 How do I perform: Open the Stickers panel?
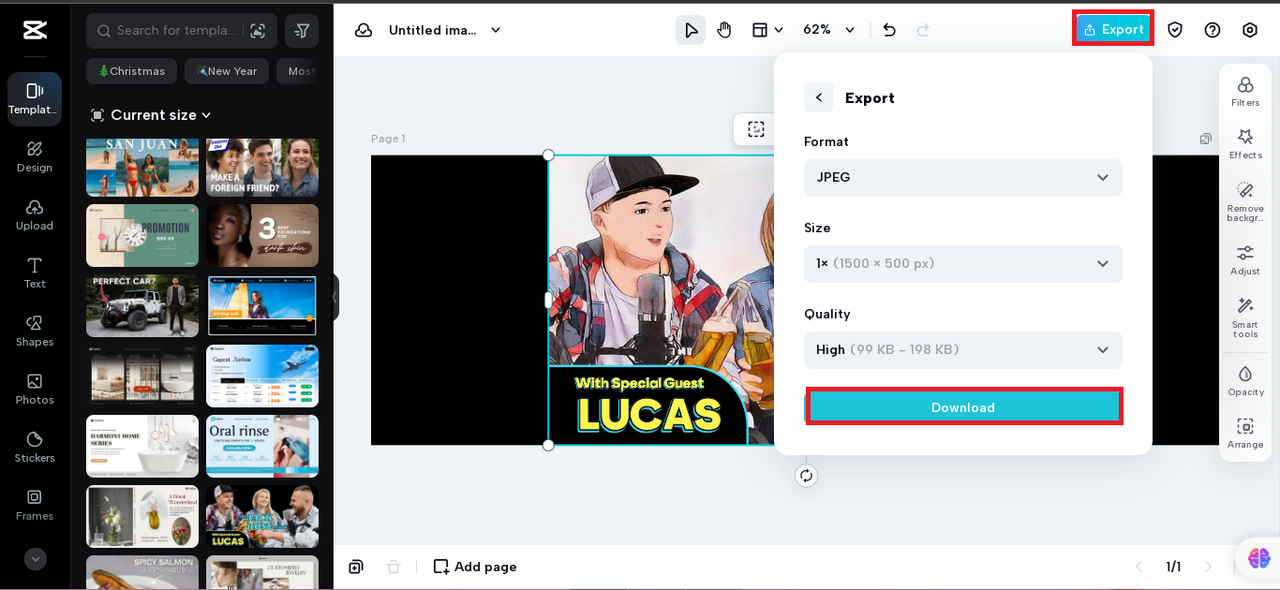(34, 447)
